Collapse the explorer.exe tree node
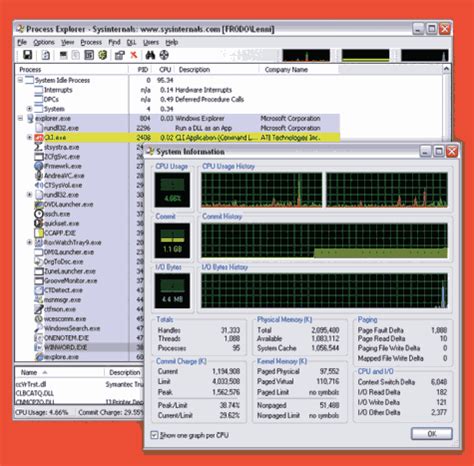Image resolution: width=474 pixels, height=466 pixels. click(x=20, y=118)
